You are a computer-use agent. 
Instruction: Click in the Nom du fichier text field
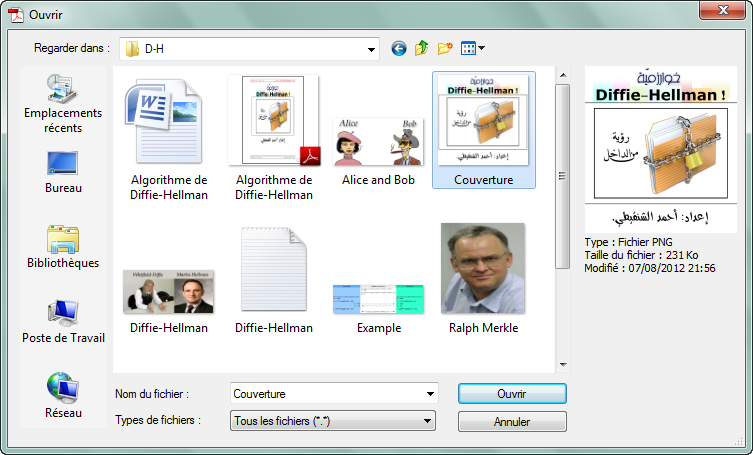[x=327, y=394]
